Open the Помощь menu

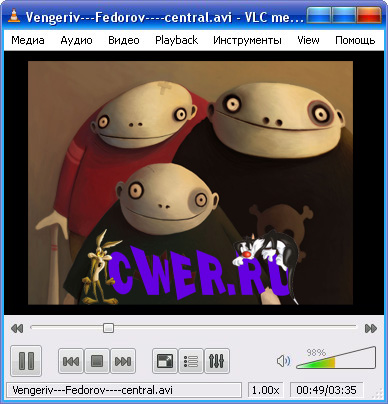pyautogui.click(x=355, y=40)
